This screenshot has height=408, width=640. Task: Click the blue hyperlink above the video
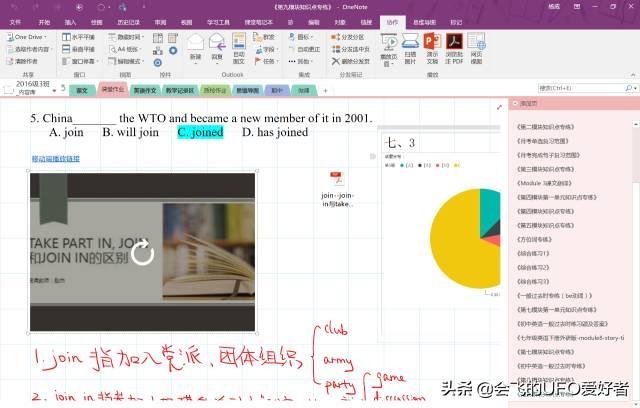(x=56, y=159)
